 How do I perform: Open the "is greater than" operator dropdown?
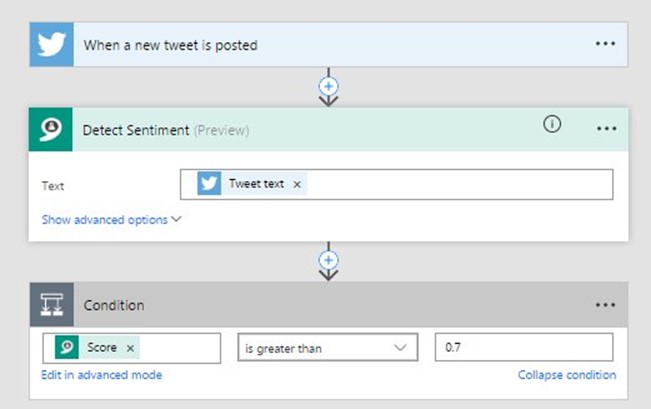pos(326,348)
